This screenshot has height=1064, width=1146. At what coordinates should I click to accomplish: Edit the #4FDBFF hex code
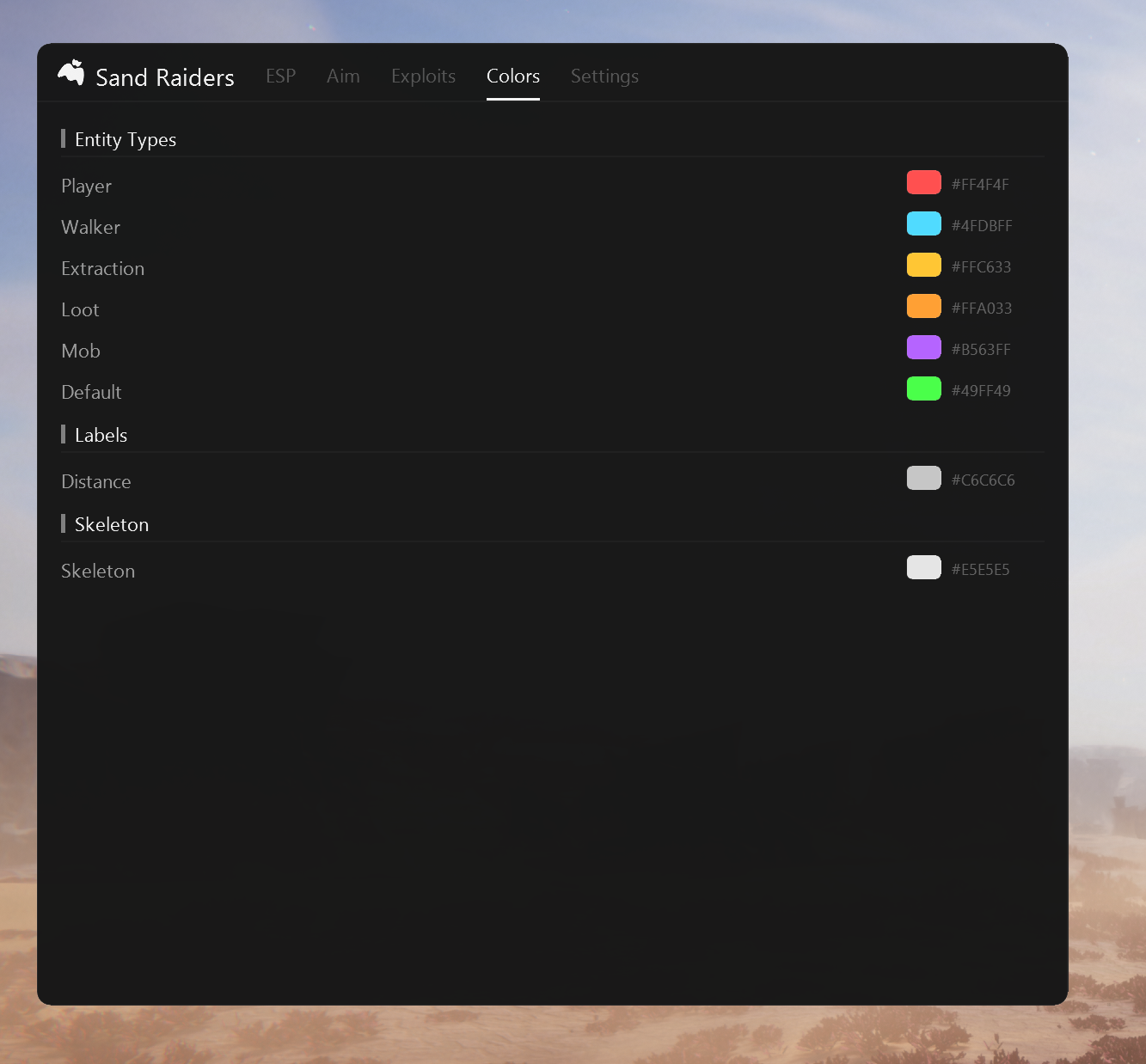point(982,225)
